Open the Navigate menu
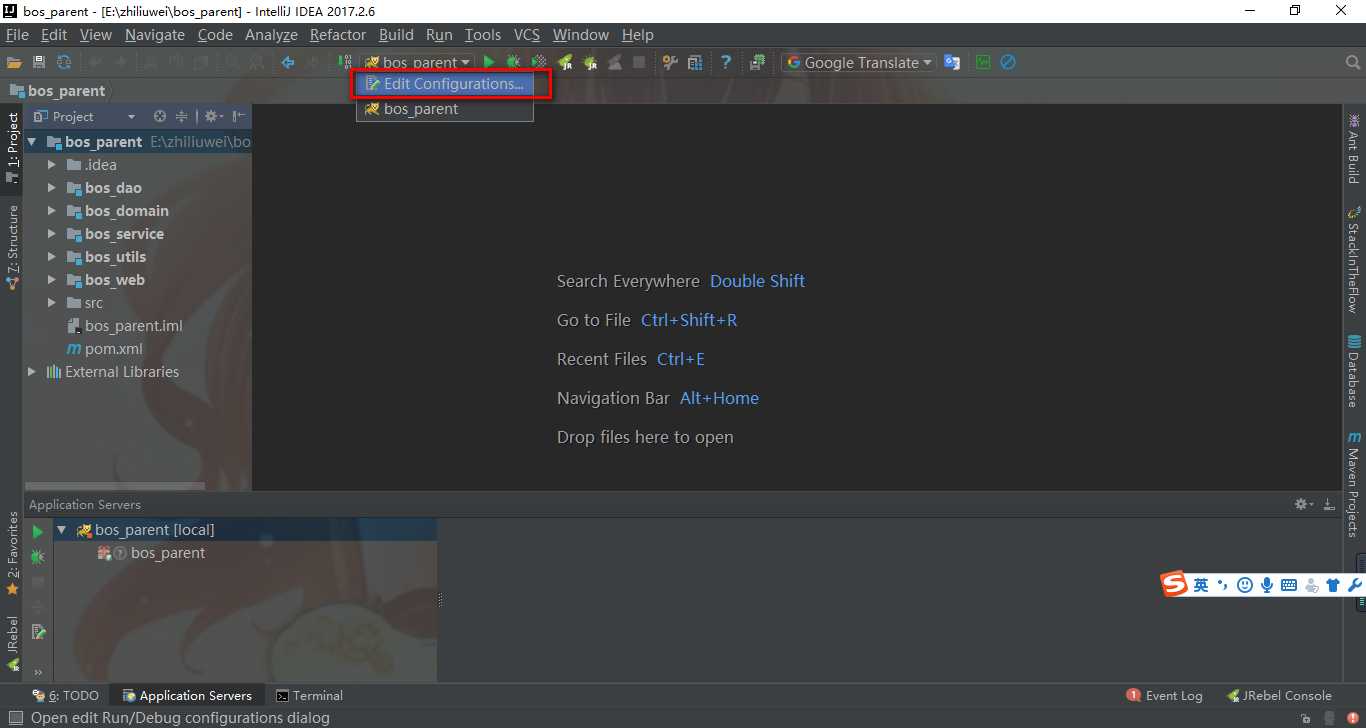 coord(155,35)
